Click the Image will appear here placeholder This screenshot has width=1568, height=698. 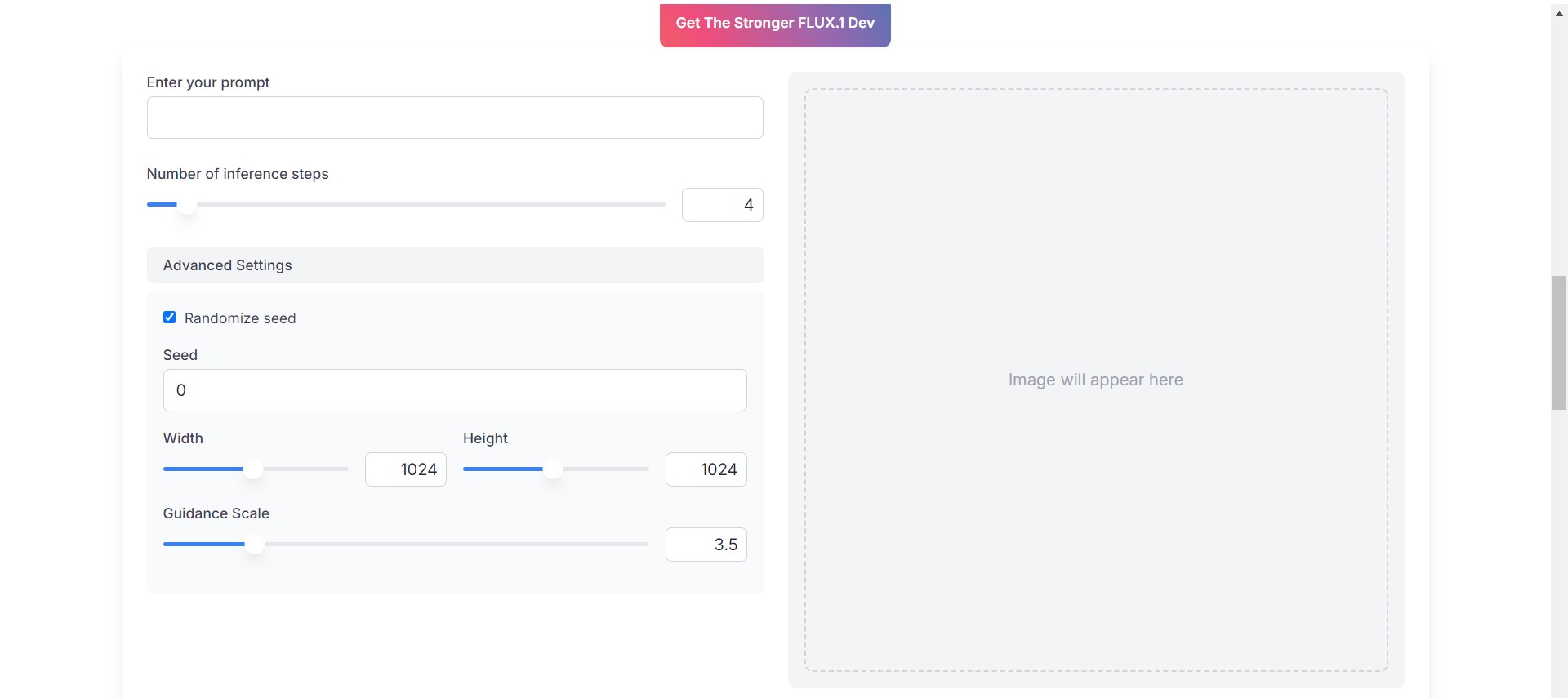tap(1095, 380)
